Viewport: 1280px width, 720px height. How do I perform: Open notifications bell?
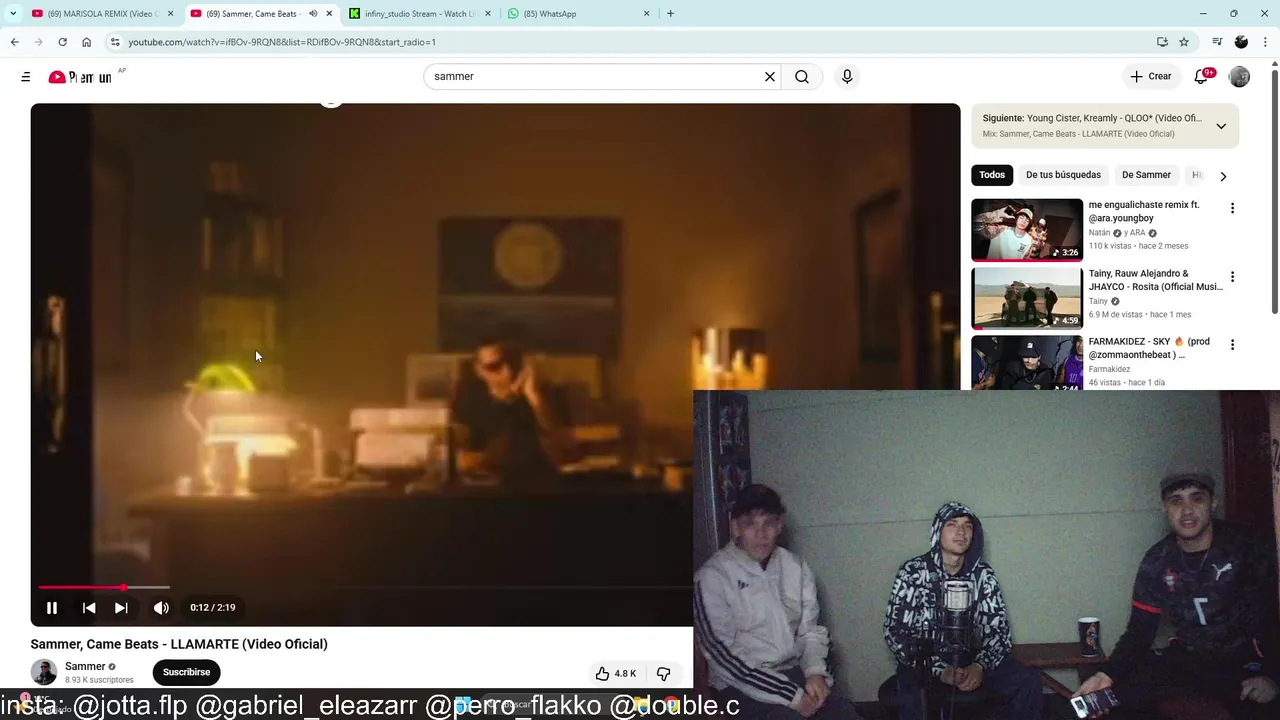[x=1201, y=77]
